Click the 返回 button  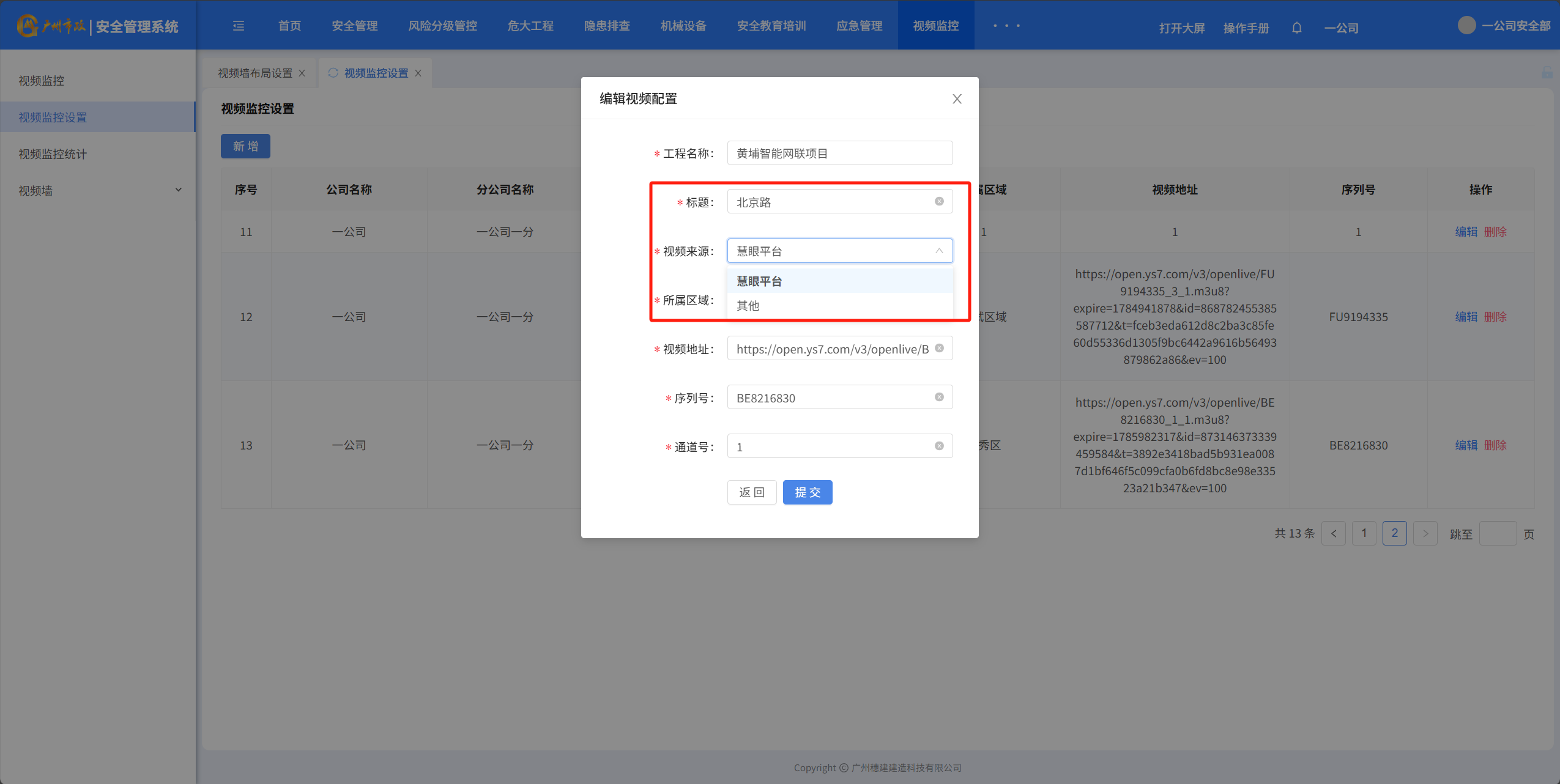751,492
